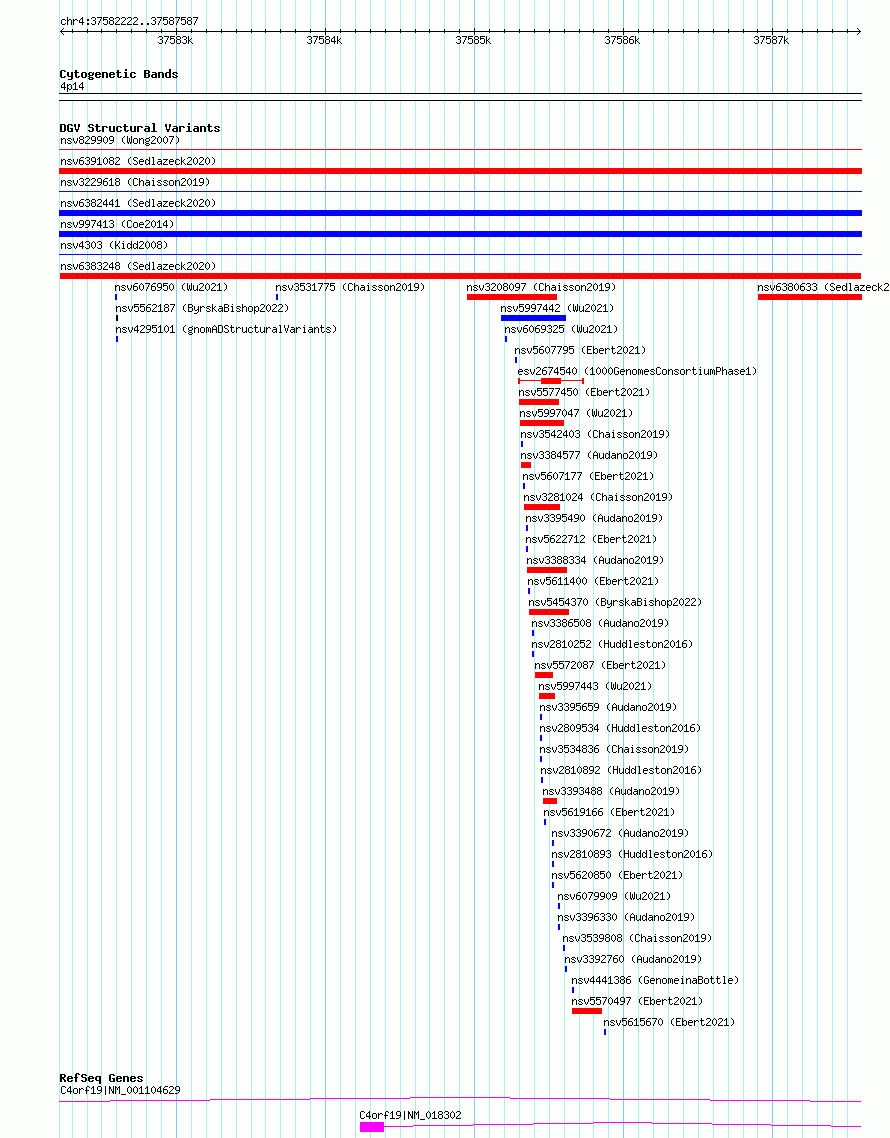Screen dimensions: 890x1138
Task: Click the 37583k ruler position
Action: [x=176, y=41]
